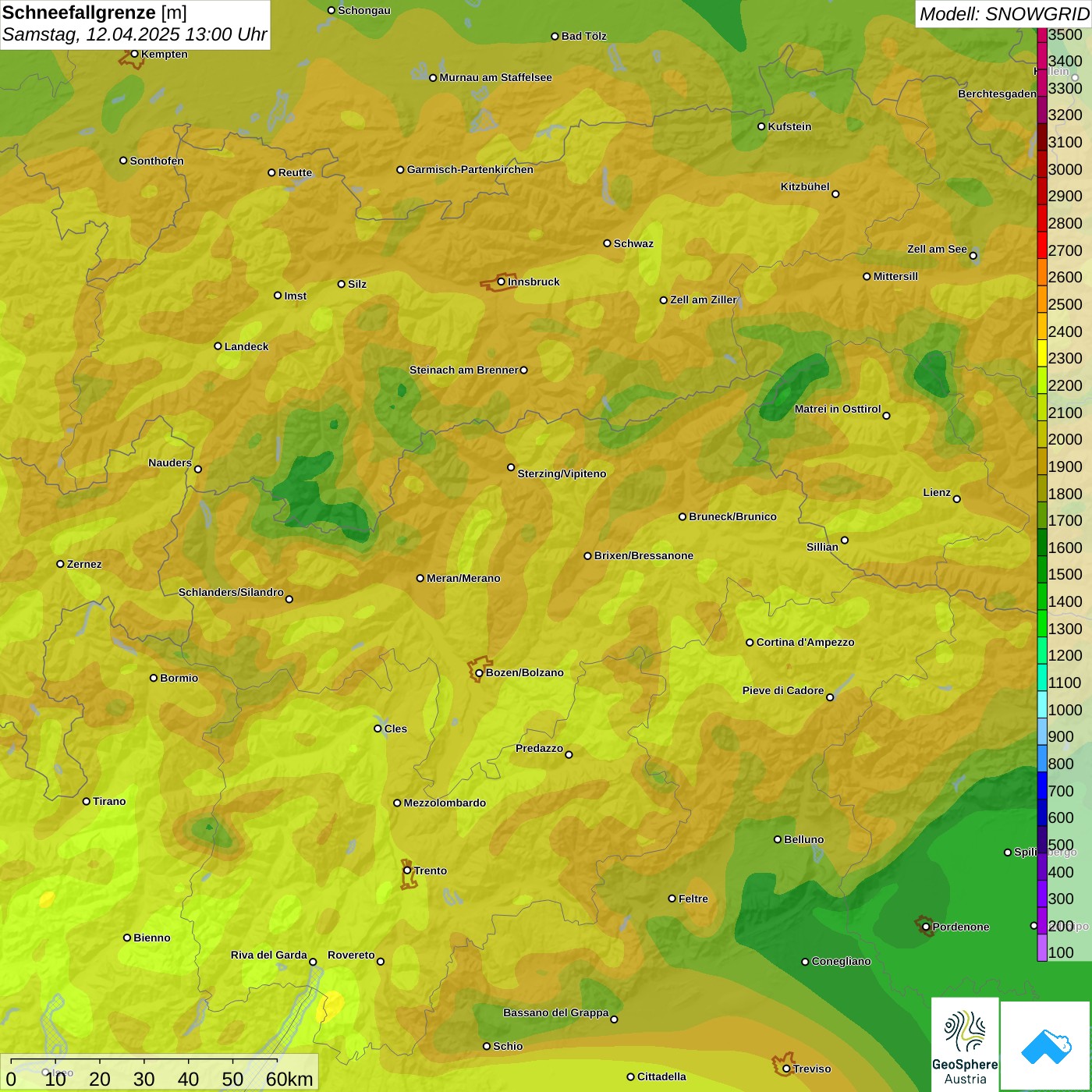Click the "Bassano del Grappa" label
The height and width of the screenshot is (1092, 1092).
556,1012
